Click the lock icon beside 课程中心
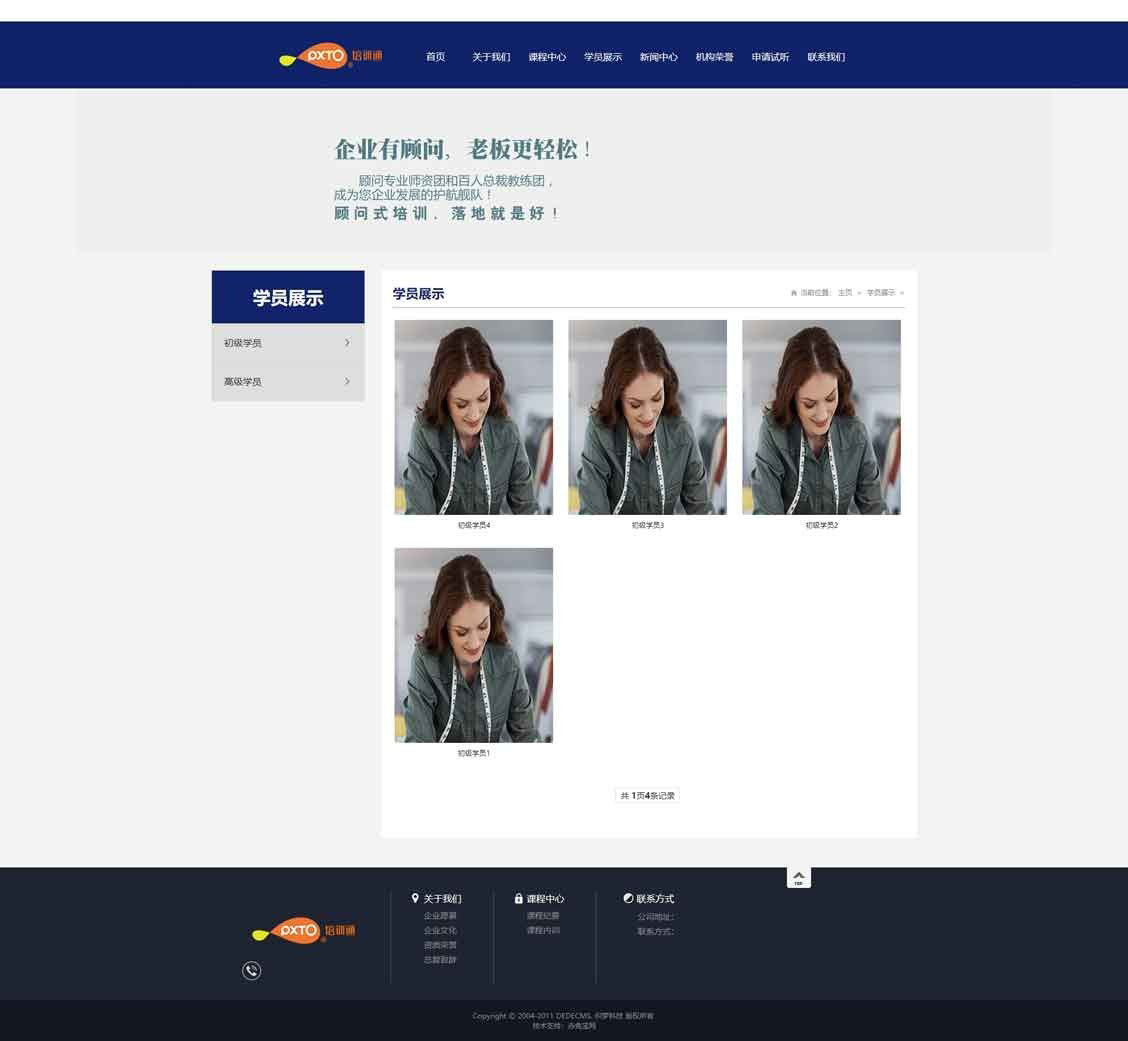The height and width of the screenshot is (1041, 1128). [x=518, y=898]
